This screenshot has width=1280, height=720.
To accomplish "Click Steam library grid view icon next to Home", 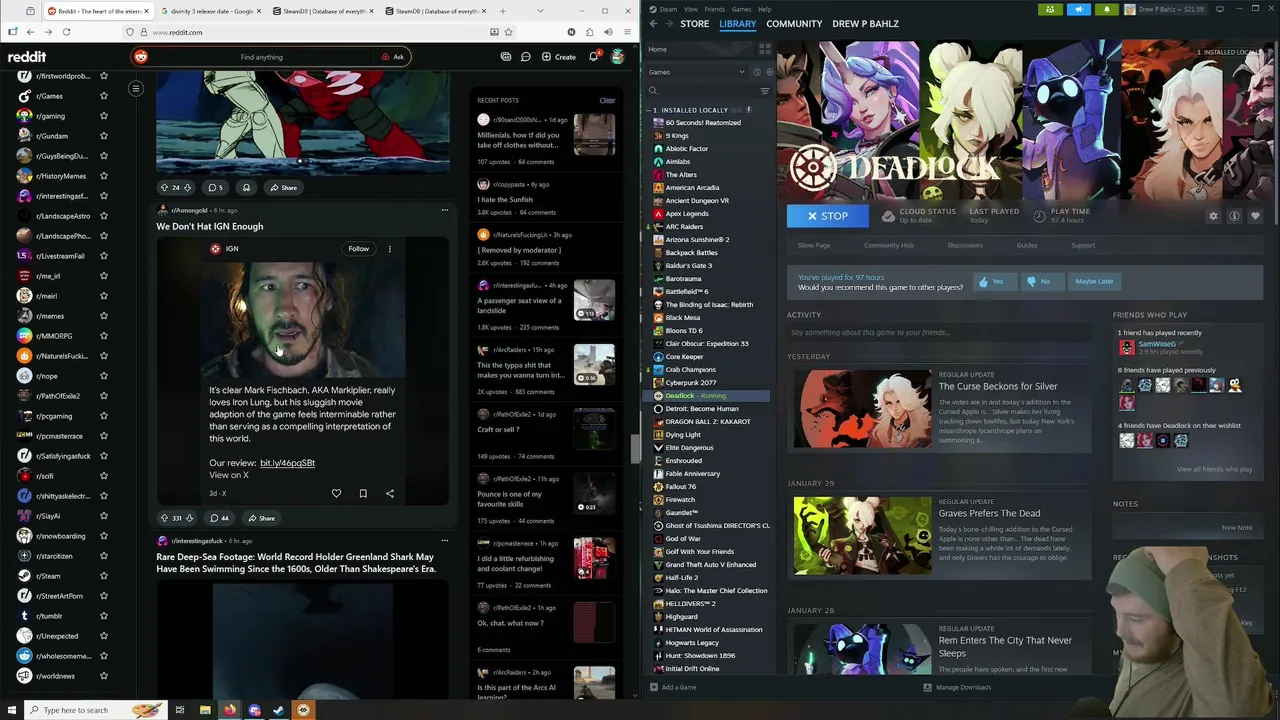I will point(764,49).
